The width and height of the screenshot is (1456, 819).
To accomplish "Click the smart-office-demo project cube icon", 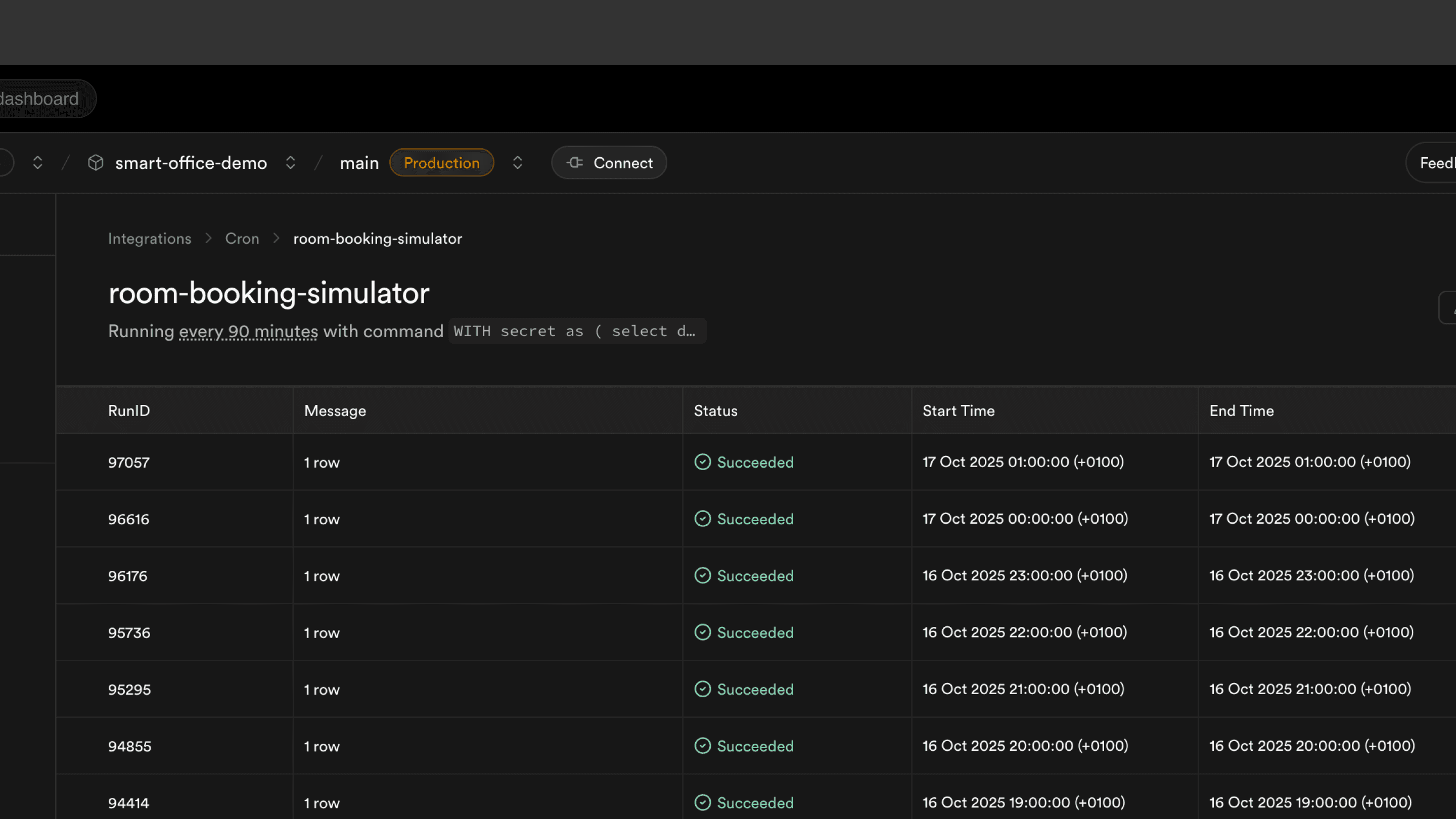I will click(x=96, y=163).
